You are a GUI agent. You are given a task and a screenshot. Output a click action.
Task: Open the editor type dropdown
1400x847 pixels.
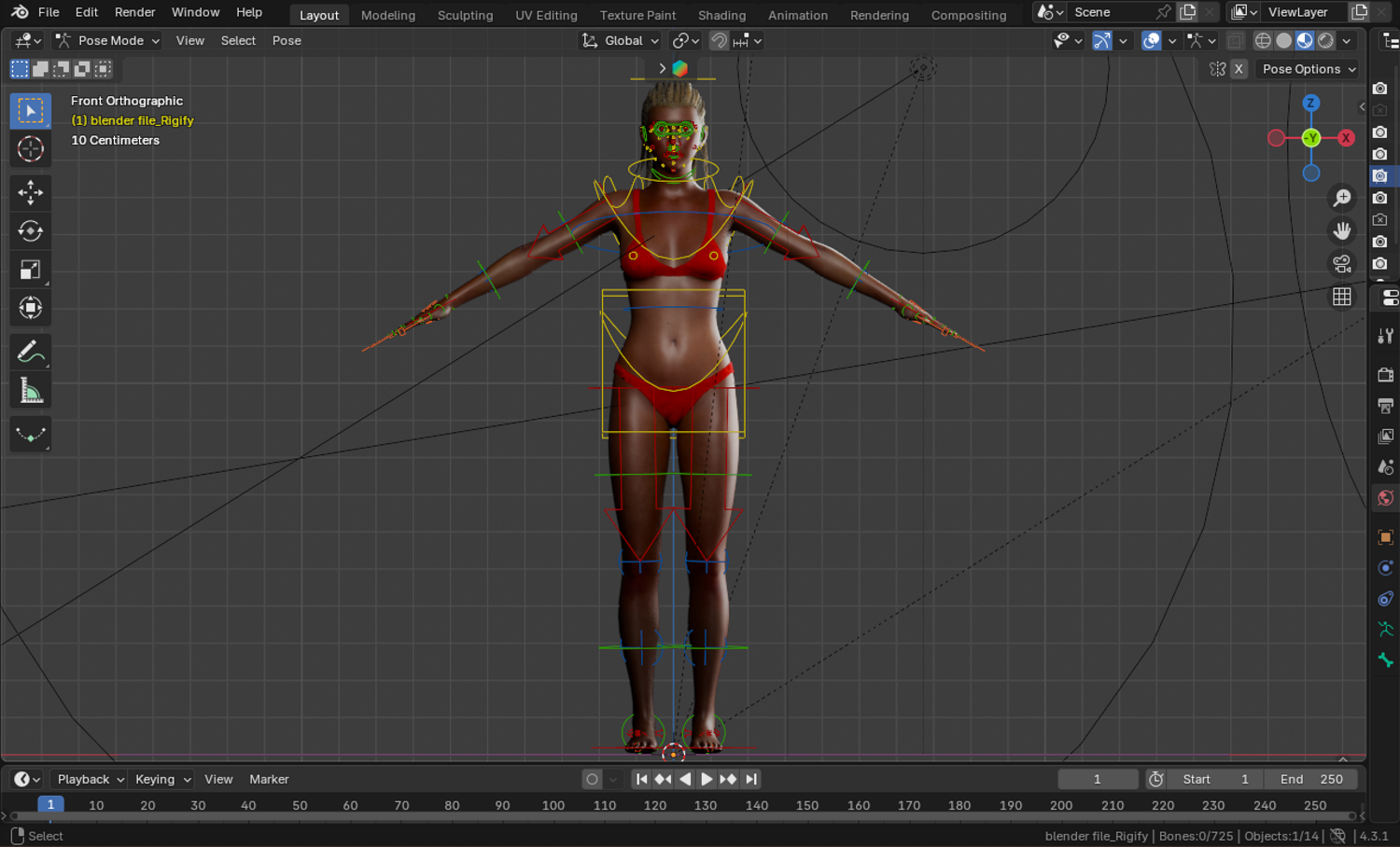tap(26, 41)
